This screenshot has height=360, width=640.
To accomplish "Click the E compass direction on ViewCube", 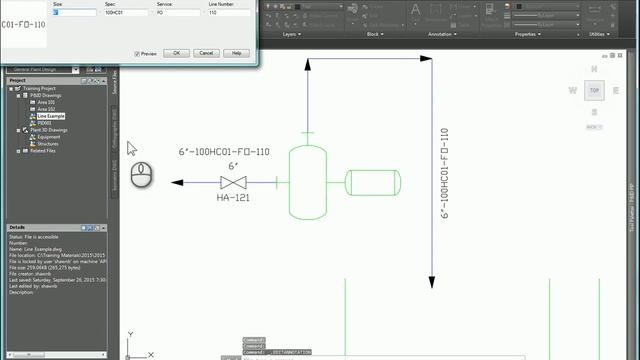I will click(x=616, y=90).
